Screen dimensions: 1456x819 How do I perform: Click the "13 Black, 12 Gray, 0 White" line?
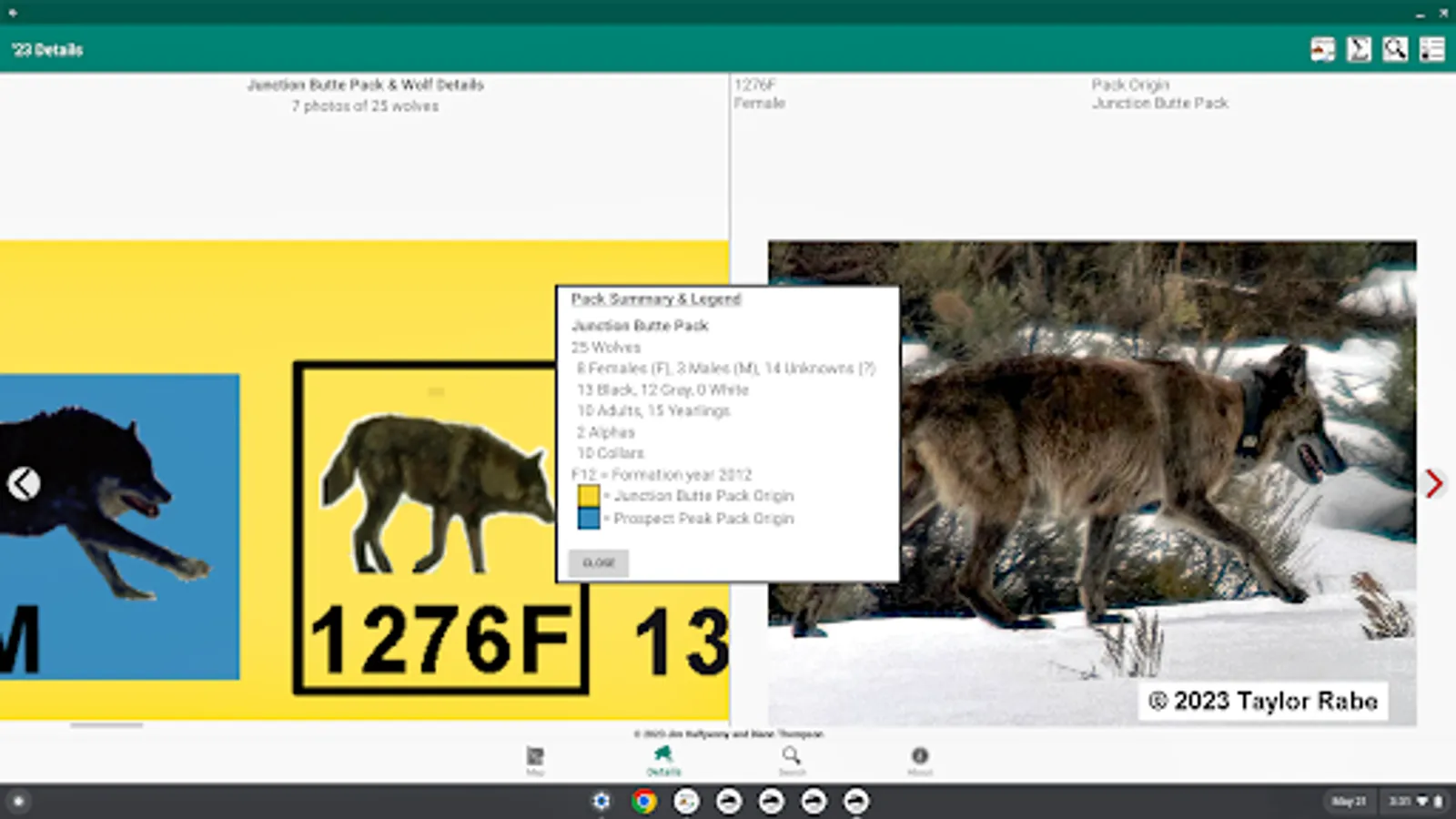pyautogui.click(x=662, y=389)
